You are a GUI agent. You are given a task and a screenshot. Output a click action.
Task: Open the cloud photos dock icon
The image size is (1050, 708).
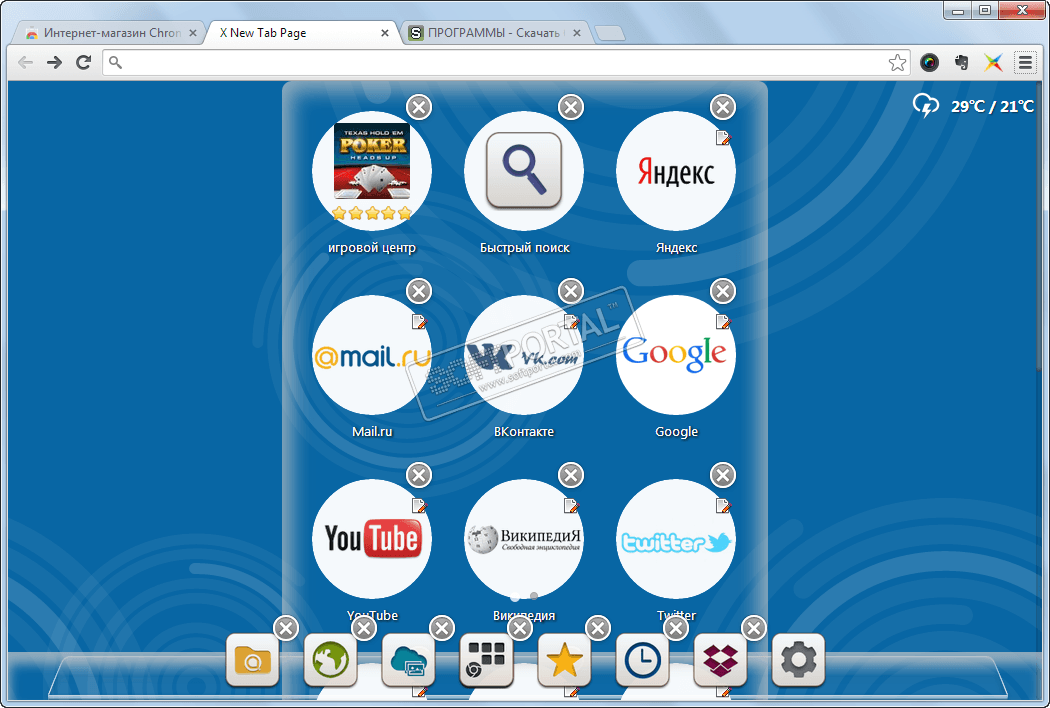click(x=408, y=660)
